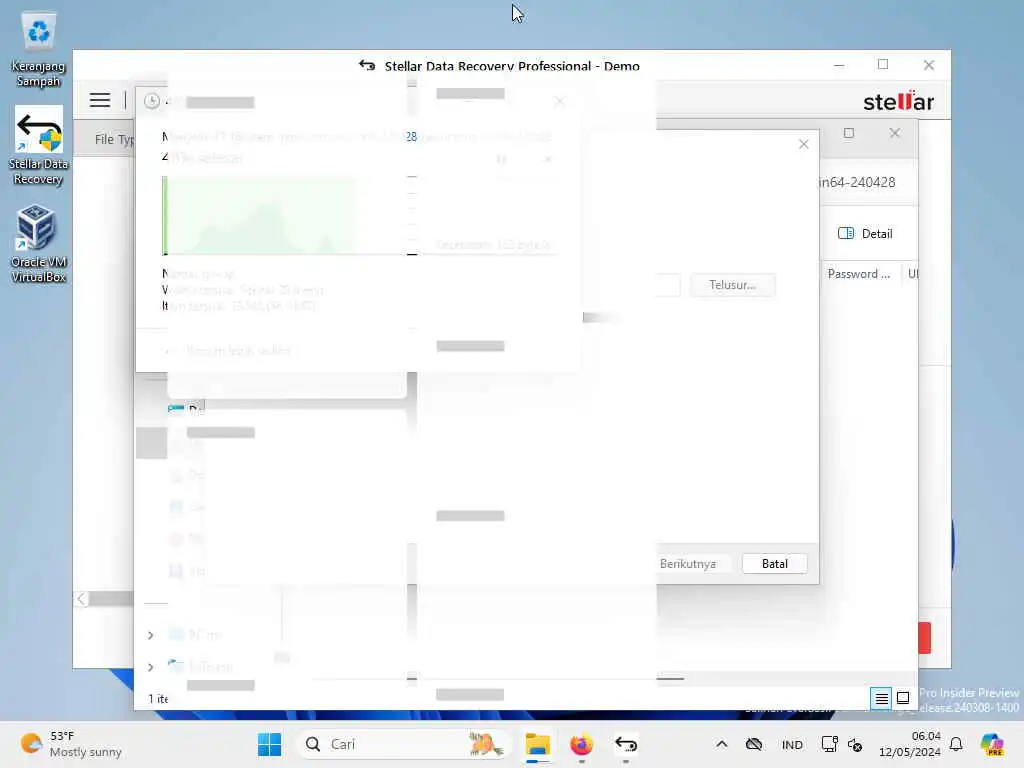Click the Telusur... browse button
1024x768 pixels.
733,285
